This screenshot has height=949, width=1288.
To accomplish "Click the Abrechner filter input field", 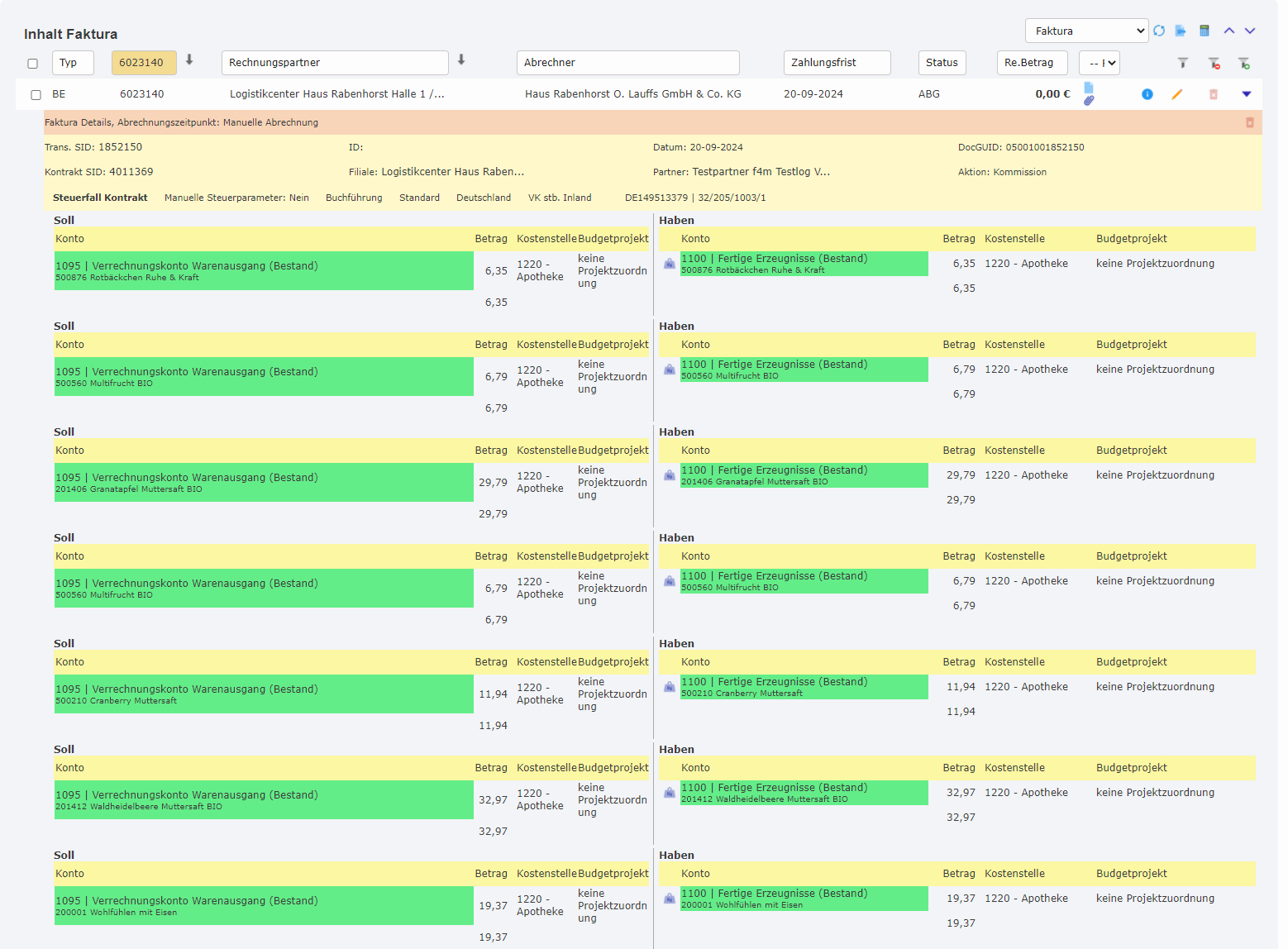I will pos(627,63).
